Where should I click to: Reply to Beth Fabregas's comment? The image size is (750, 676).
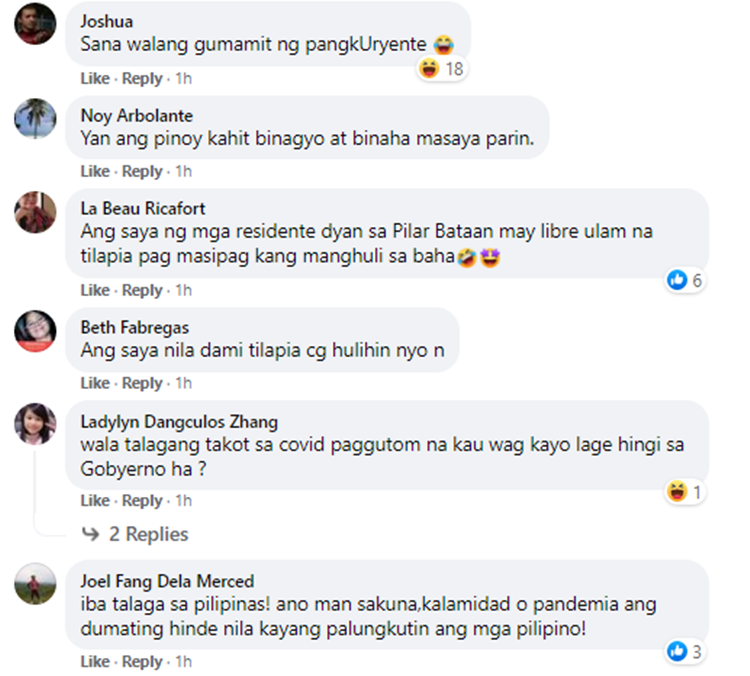click(141, 383)
